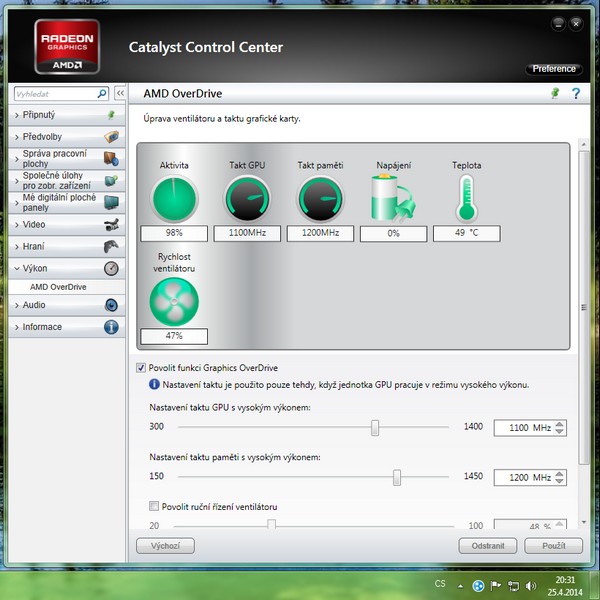
Task: Click the Aktivita gauge icon
Action: pyautogui.click(x=174, y=198)
